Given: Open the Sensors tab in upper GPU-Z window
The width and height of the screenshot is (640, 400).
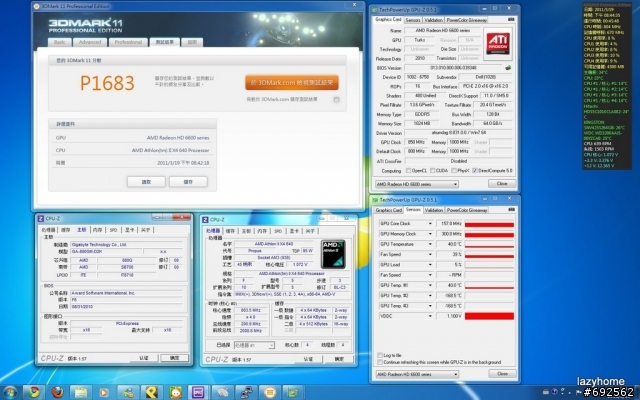Looking at the screenshot, I should tap(413, 20).
